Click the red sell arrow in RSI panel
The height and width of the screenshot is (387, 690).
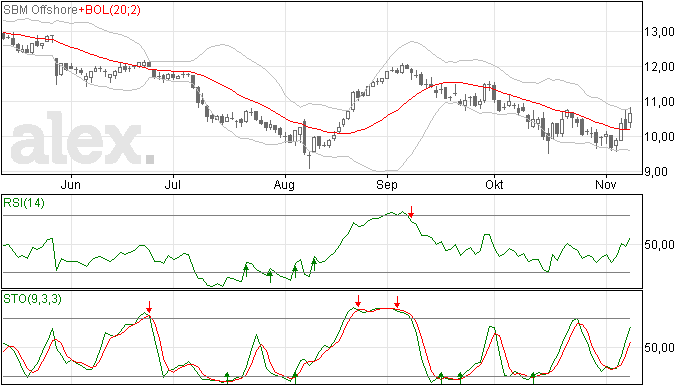pos(411,211)
